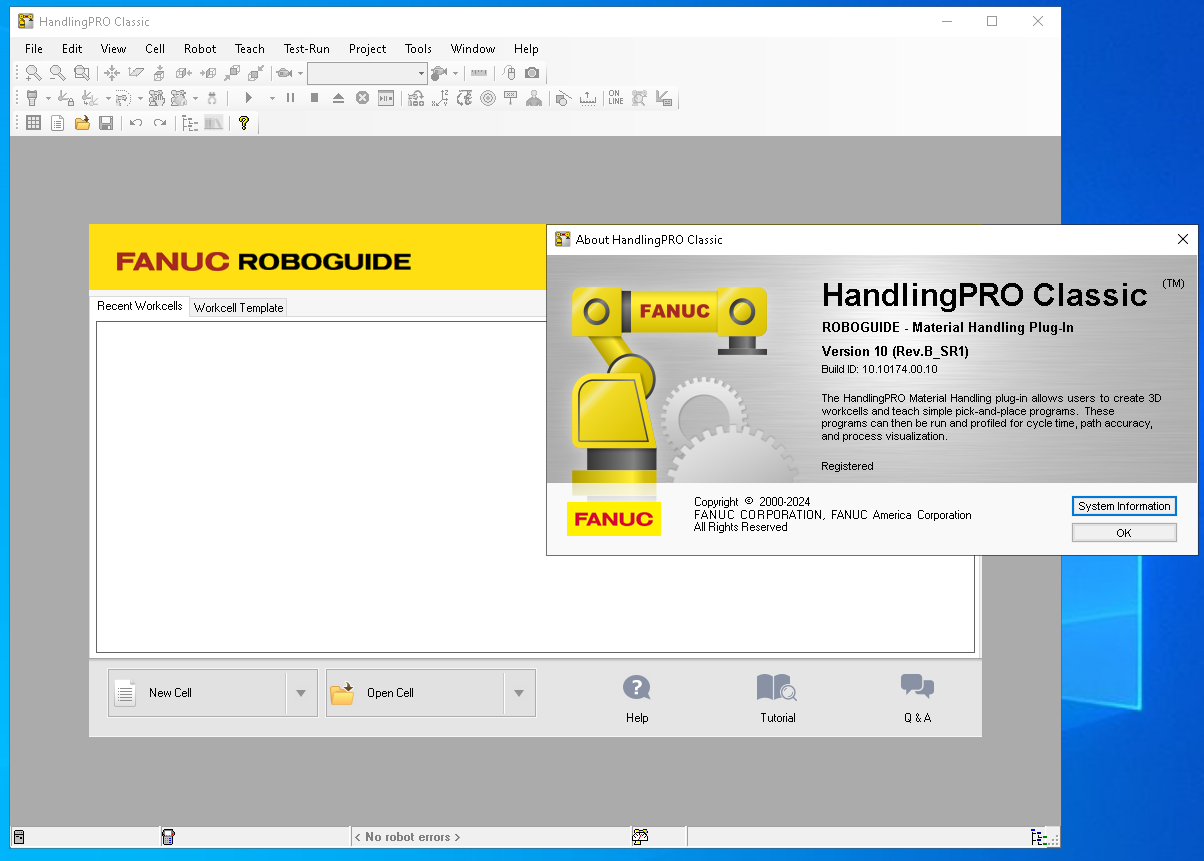Expand the New Cell dropdown arrow
Image resolution: width=1204 pixels, height=861 pixels.
click(x=301, y=693)
